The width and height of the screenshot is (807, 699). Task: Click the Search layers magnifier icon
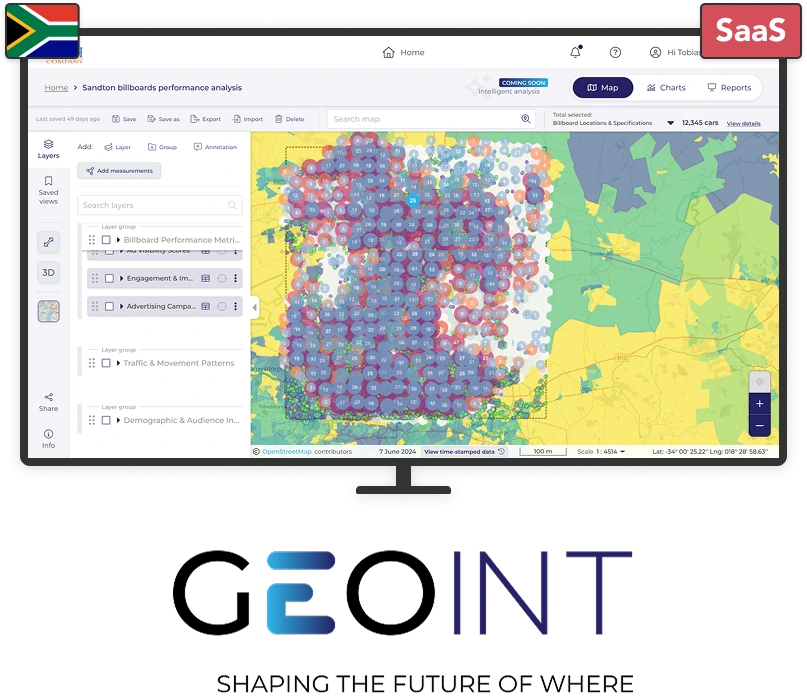click(x=232, y=205)
